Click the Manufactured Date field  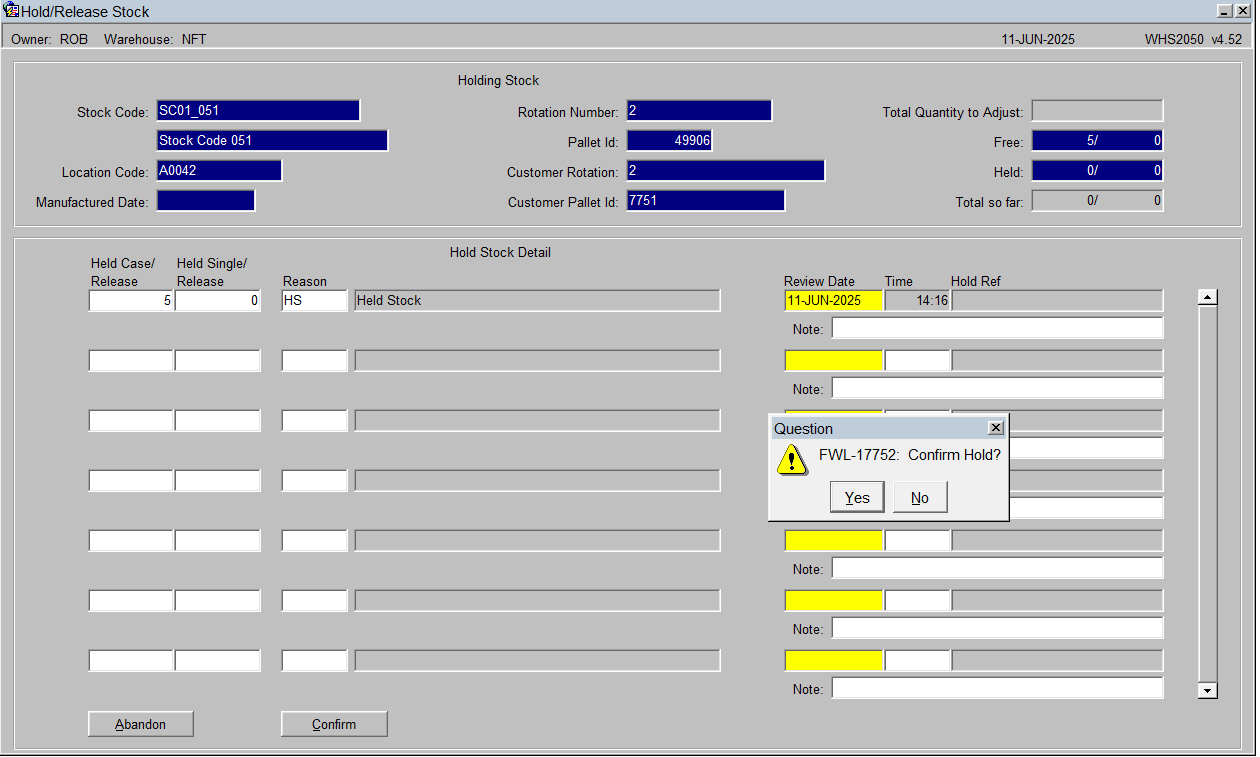(x=205, y=200)
